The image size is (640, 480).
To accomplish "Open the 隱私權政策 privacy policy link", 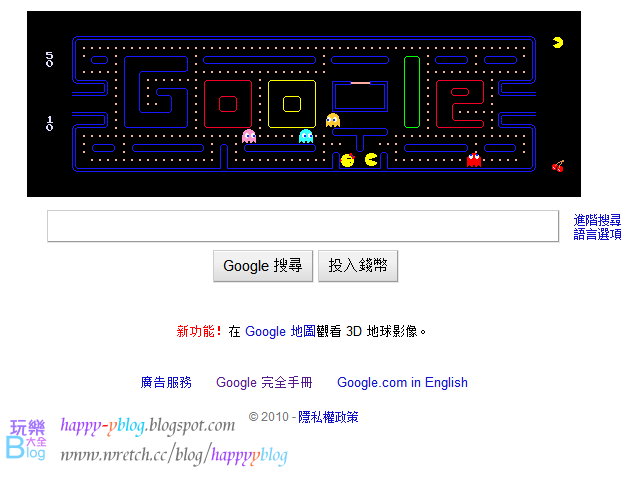I will (328, 417).
